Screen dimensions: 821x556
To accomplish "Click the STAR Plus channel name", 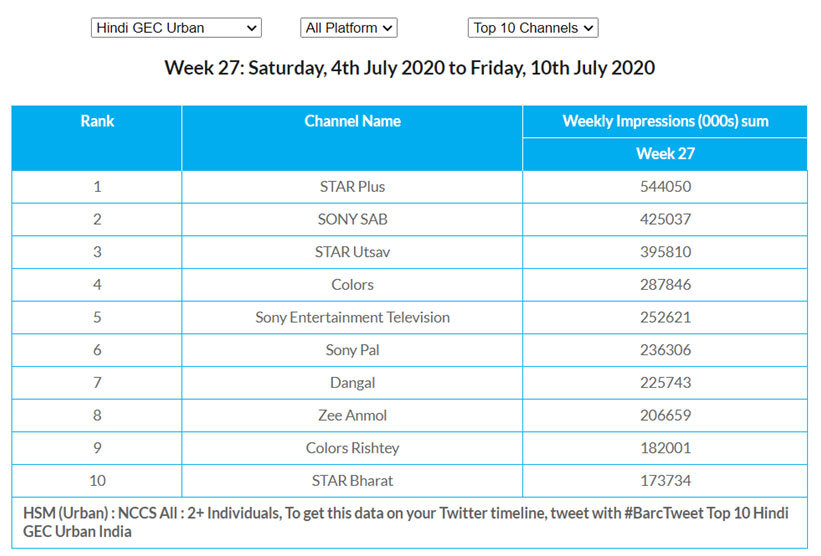I will [x=352, y=187].
